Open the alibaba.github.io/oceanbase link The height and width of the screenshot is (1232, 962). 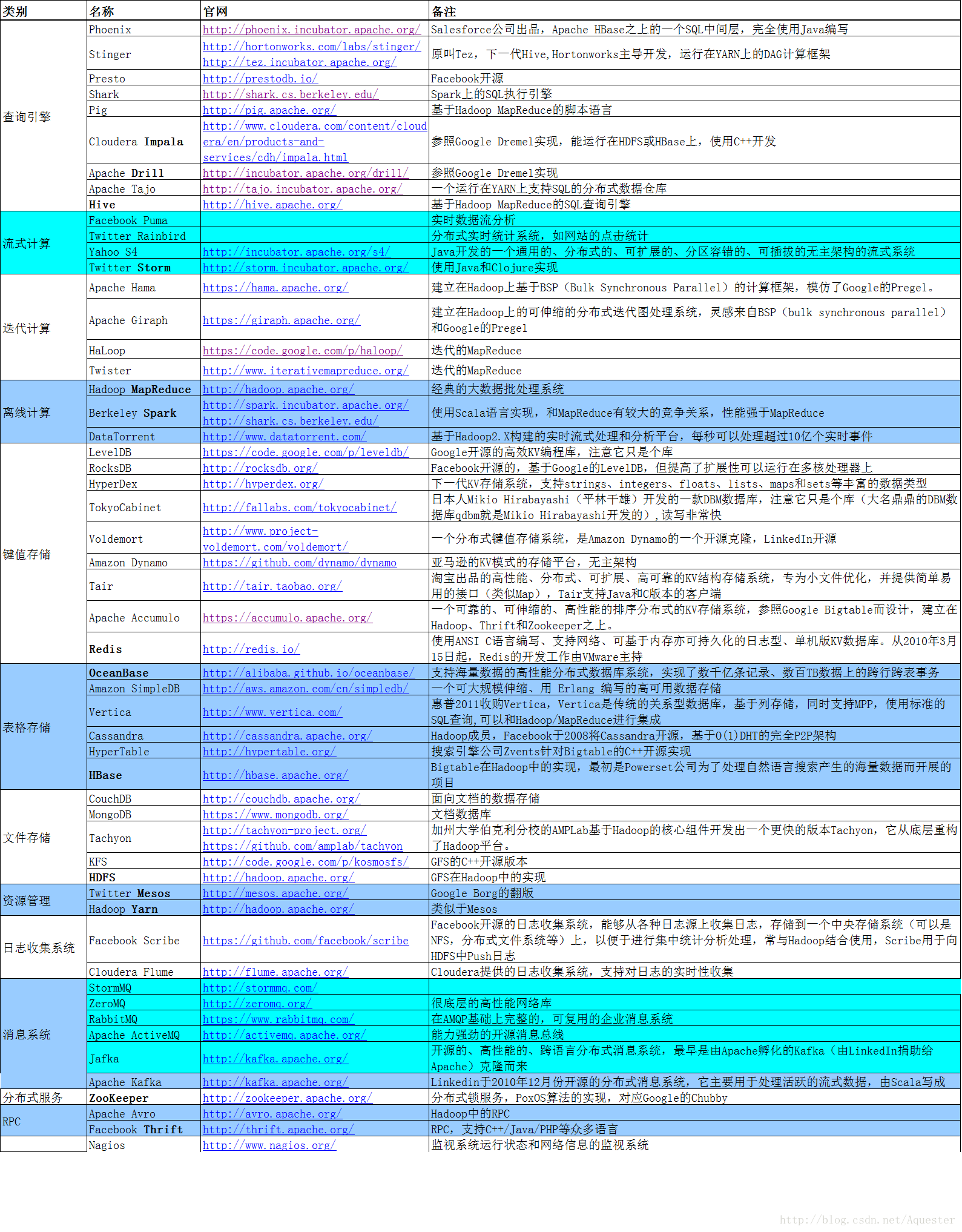(x=308, y=673)
